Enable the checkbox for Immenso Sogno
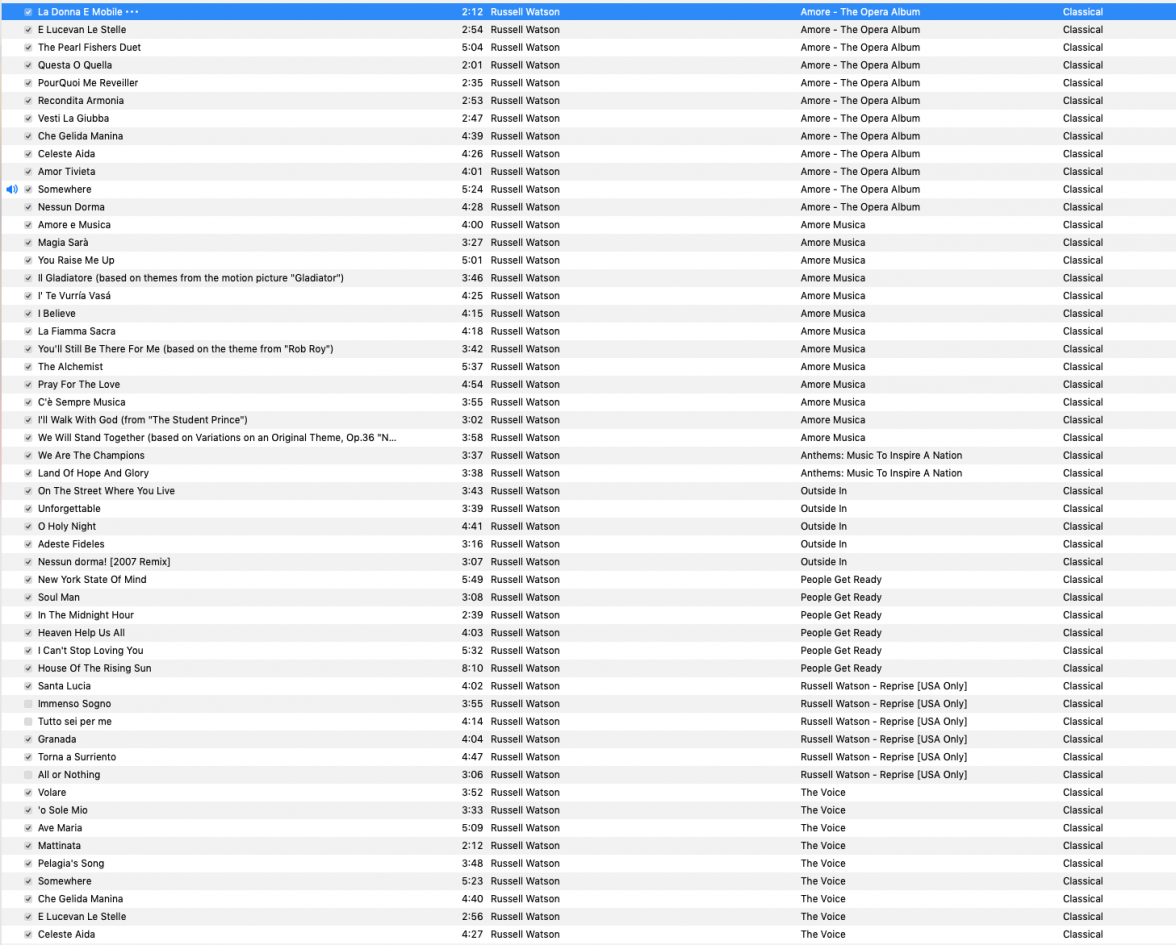This screenshot has width=1176, height=945. (x=28, y=703)
